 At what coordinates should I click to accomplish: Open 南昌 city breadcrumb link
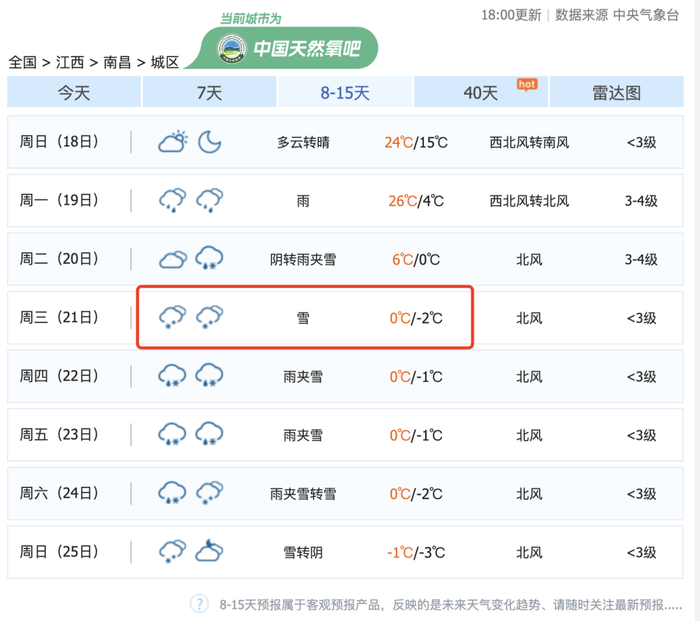point(117,62)
